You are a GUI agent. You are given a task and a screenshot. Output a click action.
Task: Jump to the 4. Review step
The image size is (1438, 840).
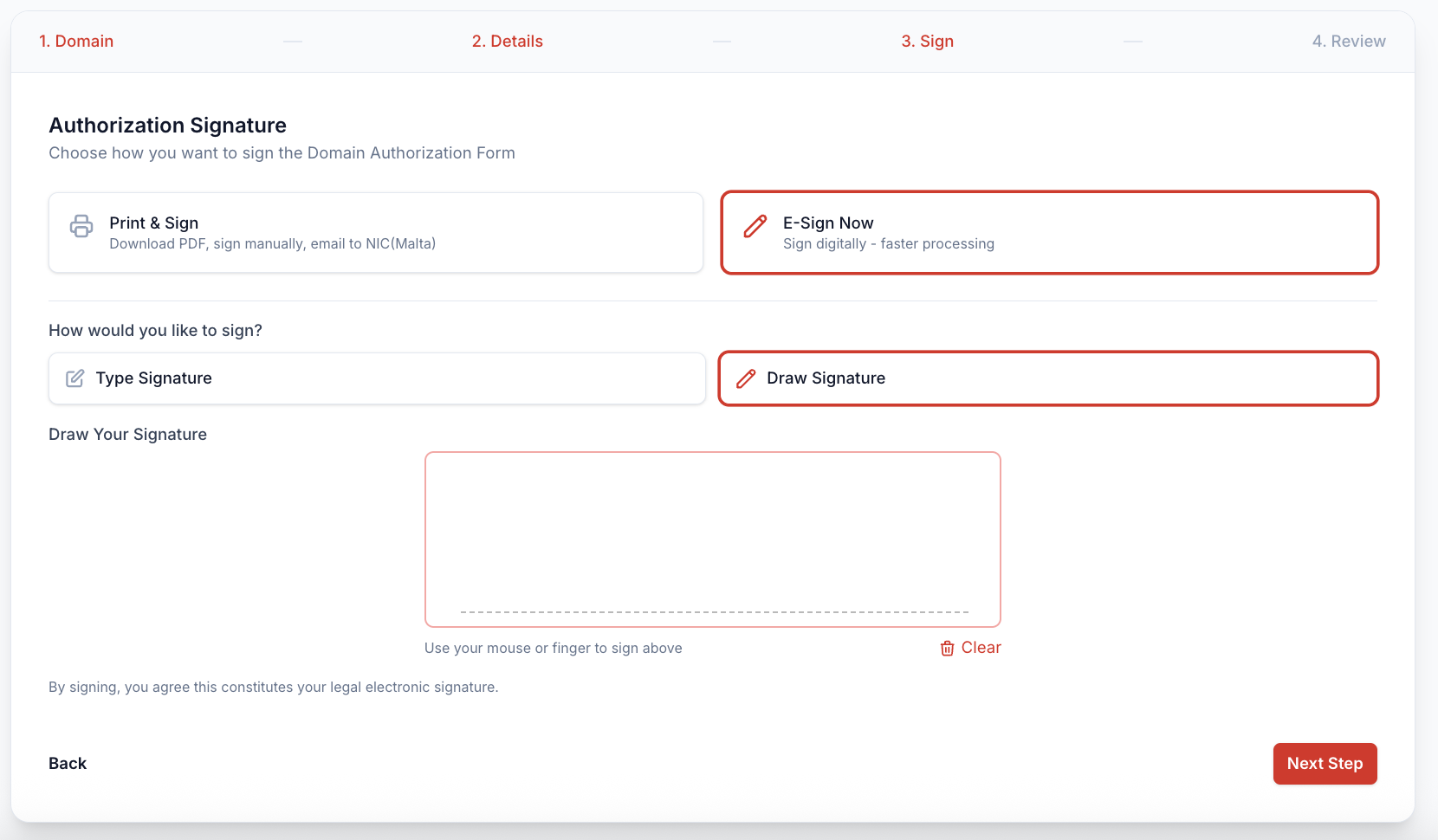[x=1348, y=42]
